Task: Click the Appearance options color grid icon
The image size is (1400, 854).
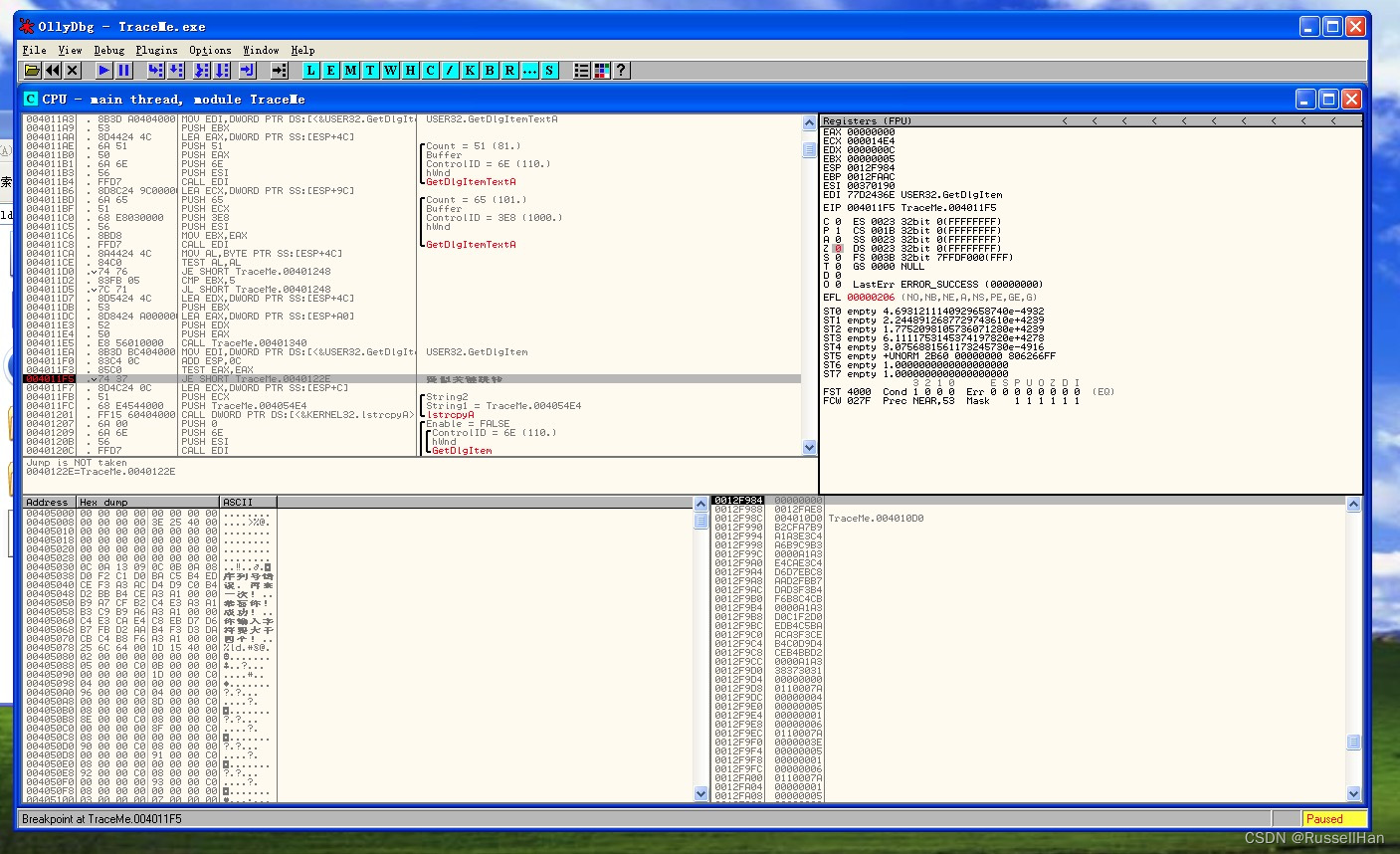Action: (x=601, y=71)
